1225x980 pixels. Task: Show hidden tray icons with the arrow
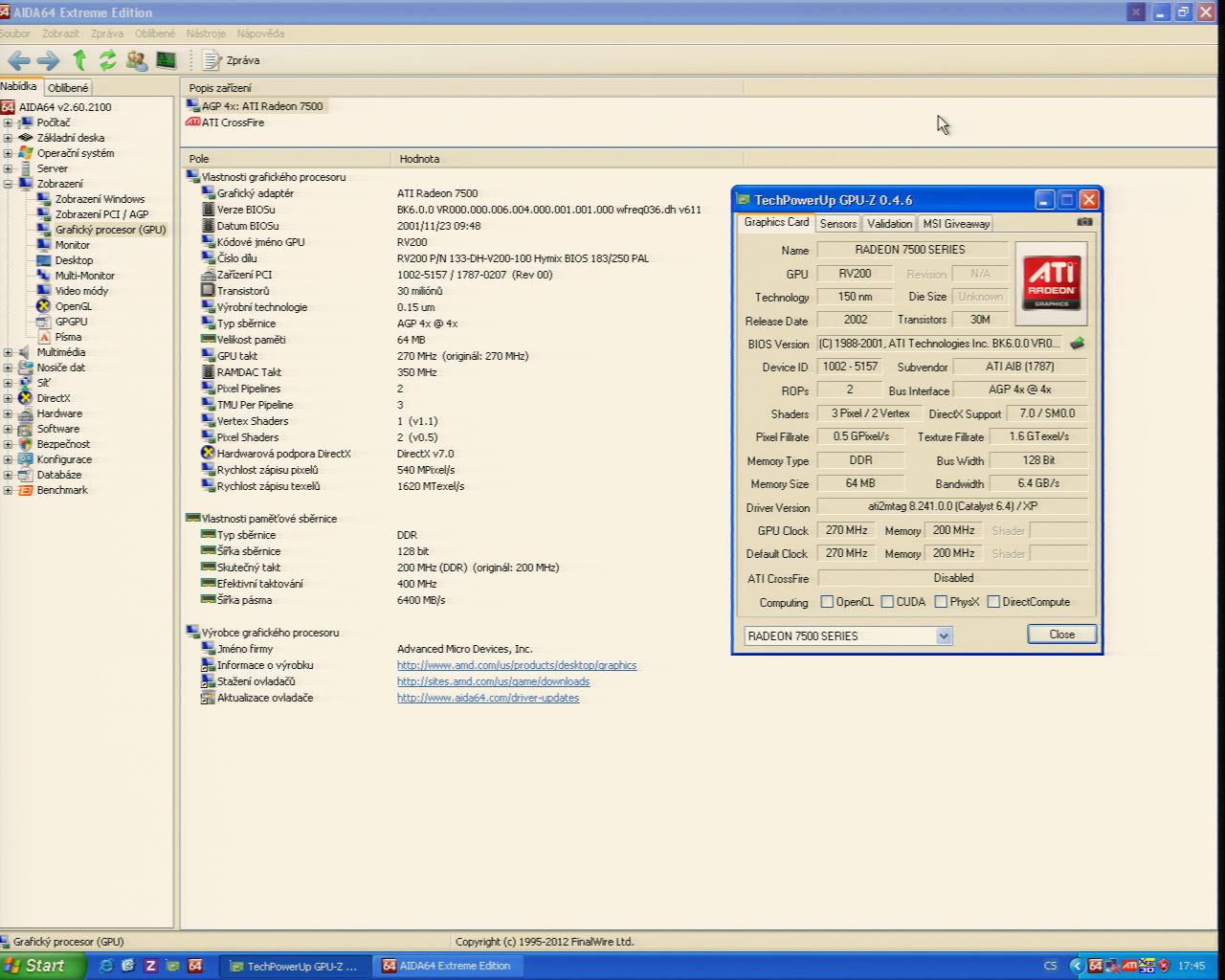pos(1076,966)
